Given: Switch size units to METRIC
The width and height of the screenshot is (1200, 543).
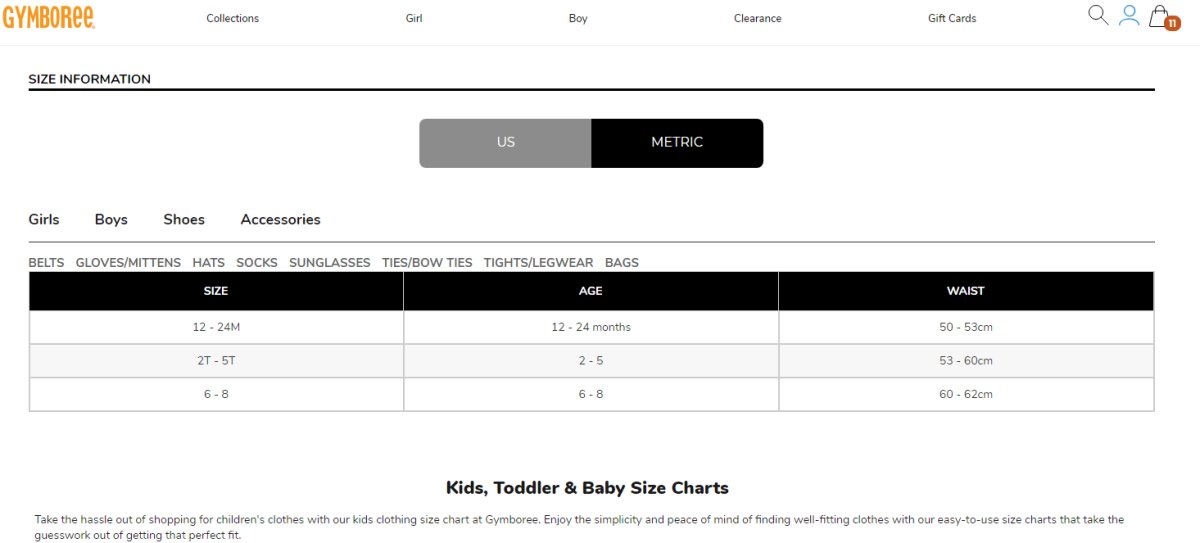Looking at the screenshot, I should (x=677, y=143).
